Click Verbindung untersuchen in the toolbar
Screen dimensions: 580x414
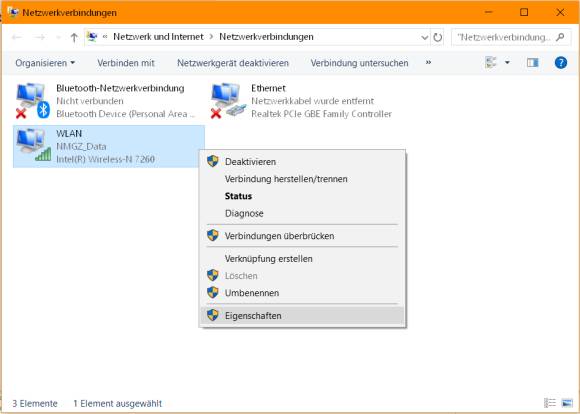click(359, 63)
